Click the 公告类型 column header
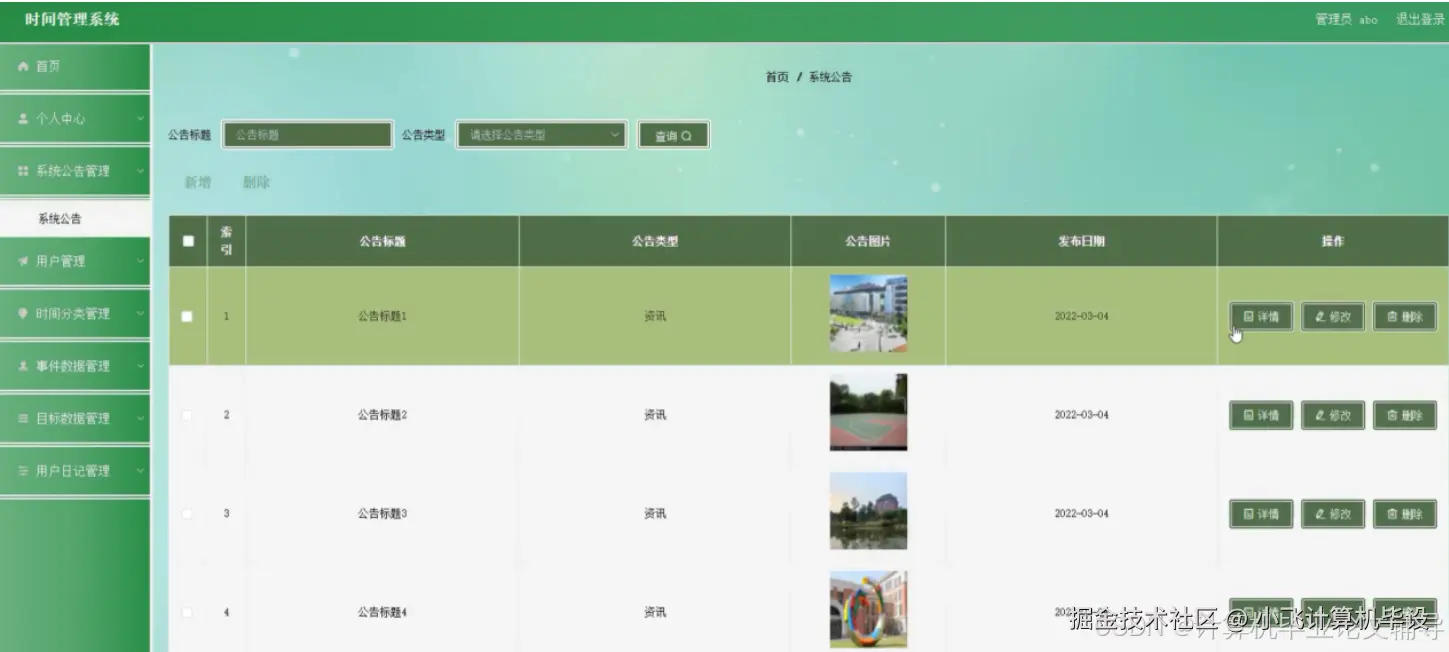 click(x=655, y=241)
